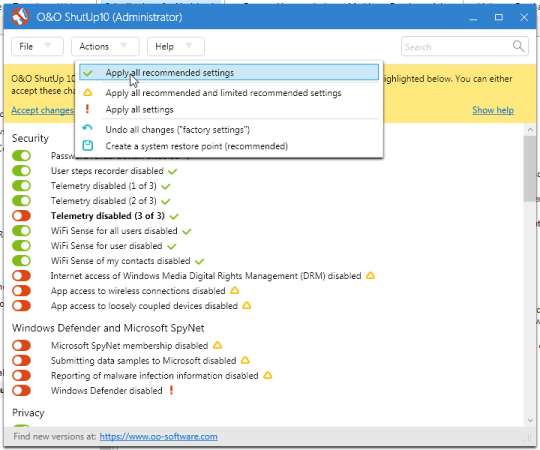
Task: Click the undo arrow icon in menu
Action: pyautogui.click(x=87, y=128)
